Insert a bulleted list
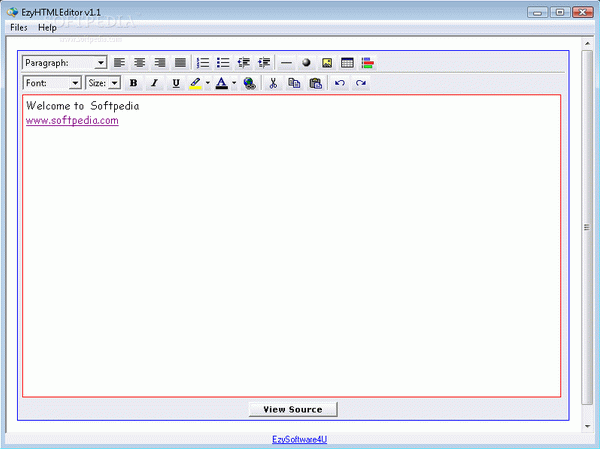Screen dimensions: 600x449 coord(223,63)
